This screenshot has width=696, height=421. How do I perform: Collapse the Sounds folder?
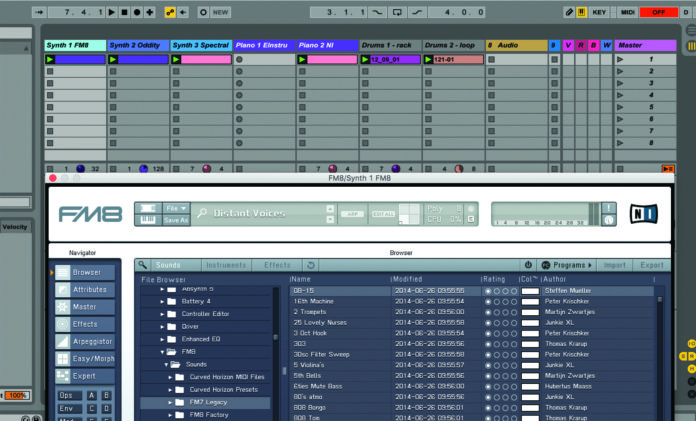166,365
